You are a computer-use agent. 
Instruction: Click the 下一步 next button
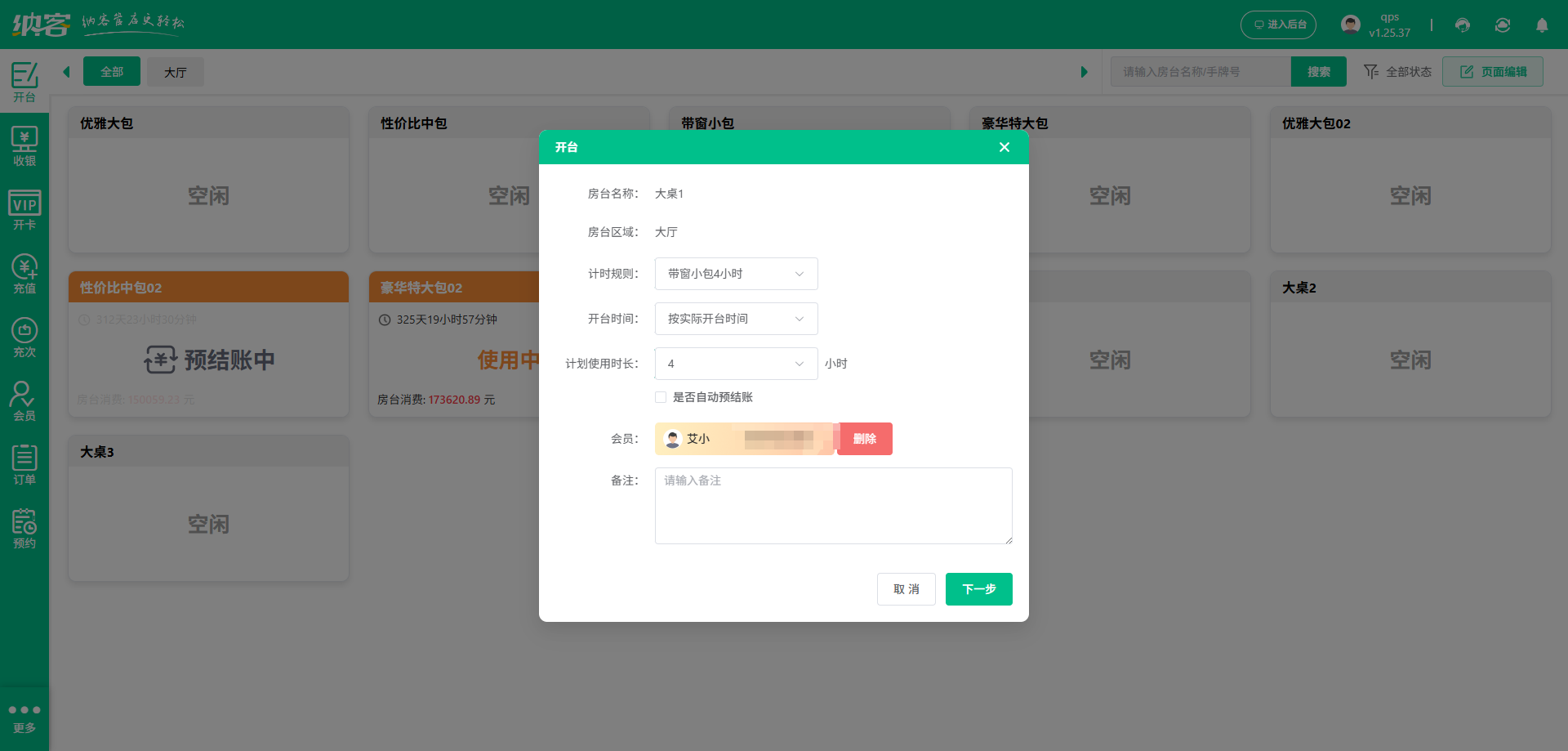pyautogui.click(x=978, y=589)
